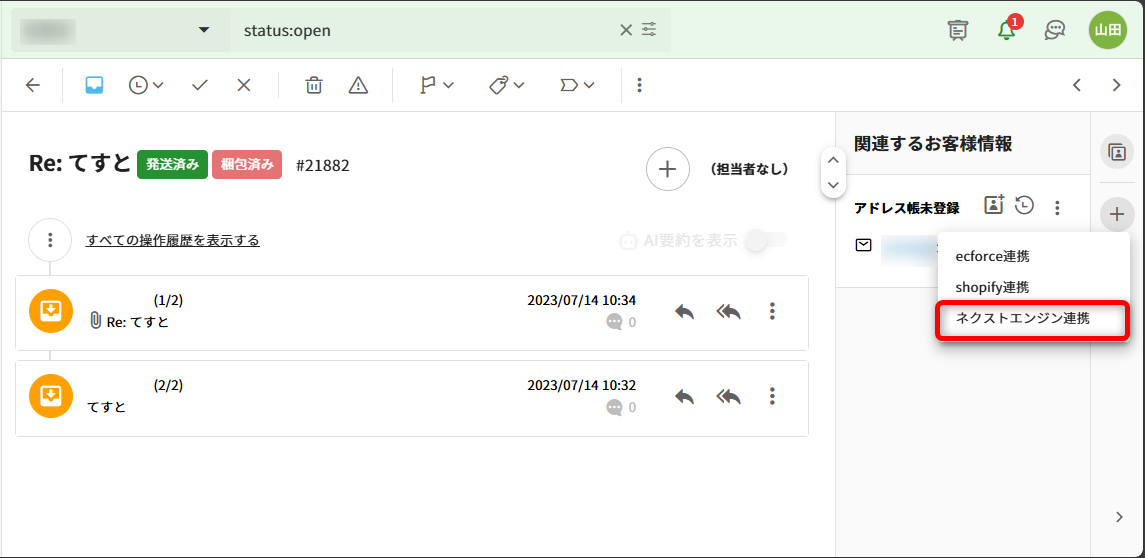This screenshot has height=558, width=1145.
Task: Open the flag dropdown in the toolbar
Action: (437, 85)
